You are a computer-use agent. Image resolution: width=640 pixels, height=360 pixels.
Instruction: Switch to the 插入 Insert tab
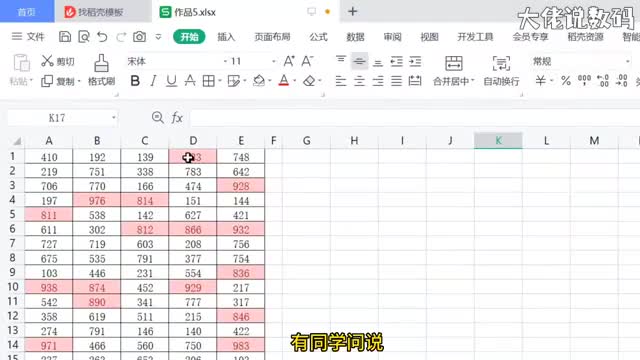coord(226,37)
